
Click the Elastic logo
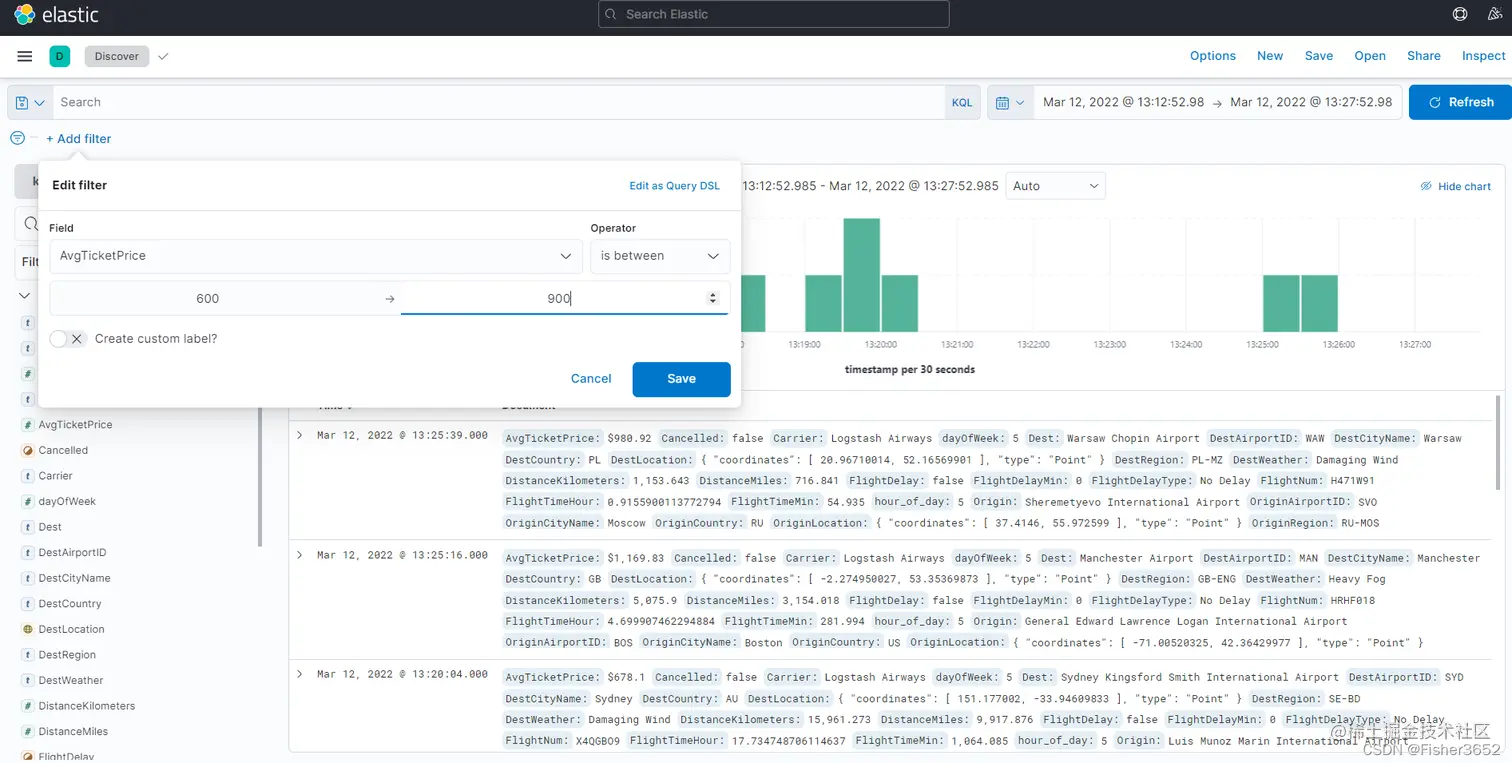coord(56,15)
